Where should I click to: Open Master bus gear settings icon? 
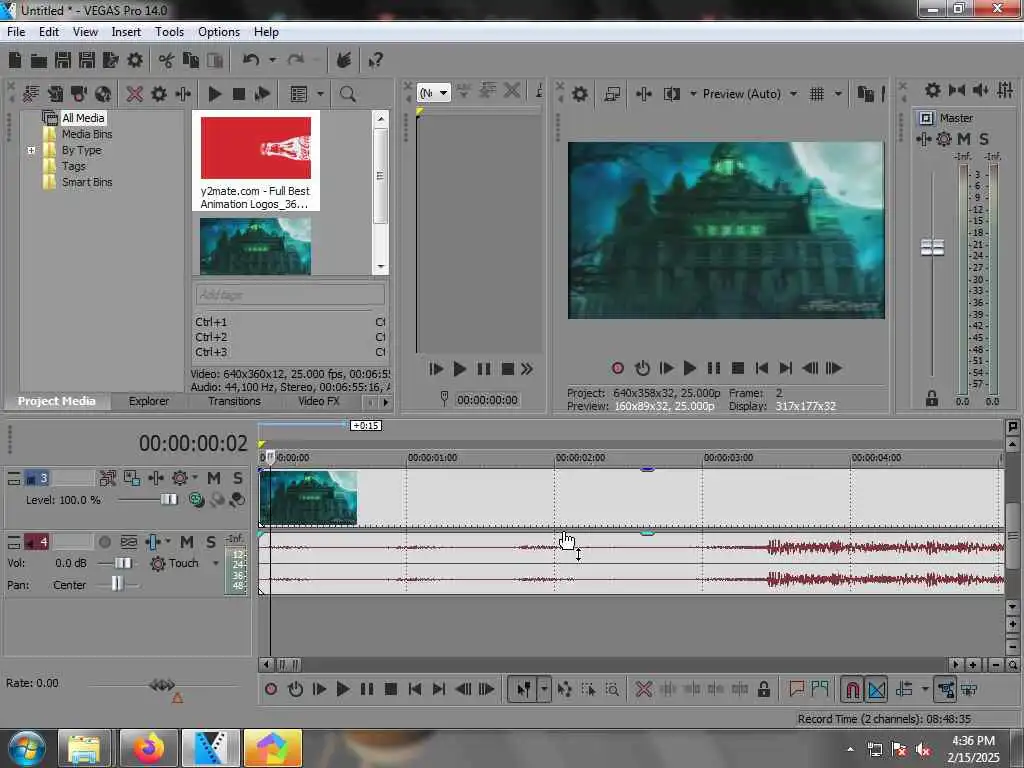click(x=933, y=90)
